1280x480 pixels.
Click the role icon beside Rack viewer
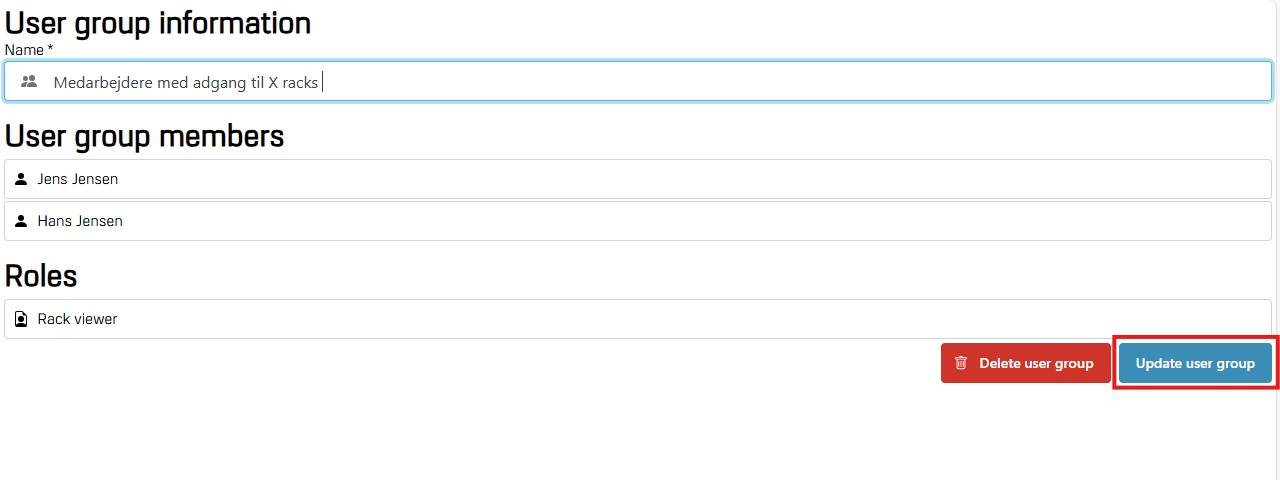tap(21, 320)
